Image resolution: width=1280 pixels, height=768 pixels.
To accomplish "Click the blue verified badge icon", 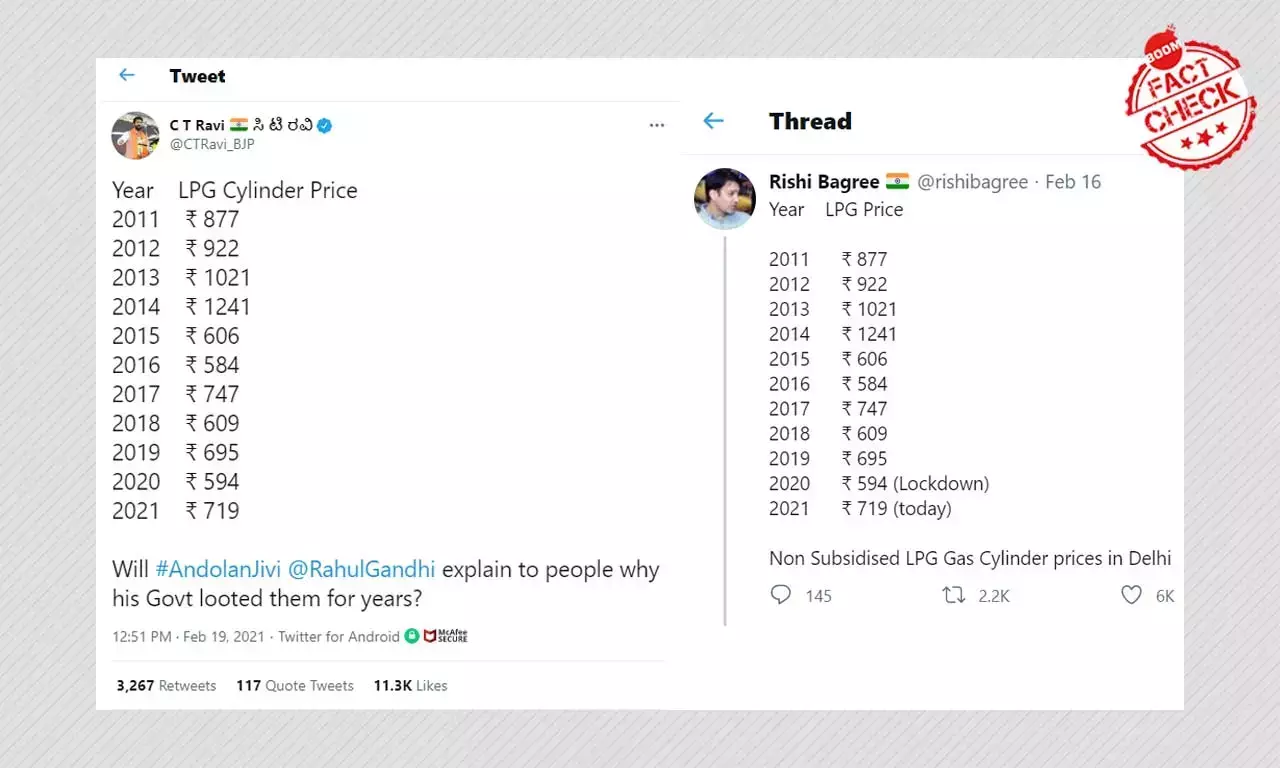I will click(x=325, y=126).
